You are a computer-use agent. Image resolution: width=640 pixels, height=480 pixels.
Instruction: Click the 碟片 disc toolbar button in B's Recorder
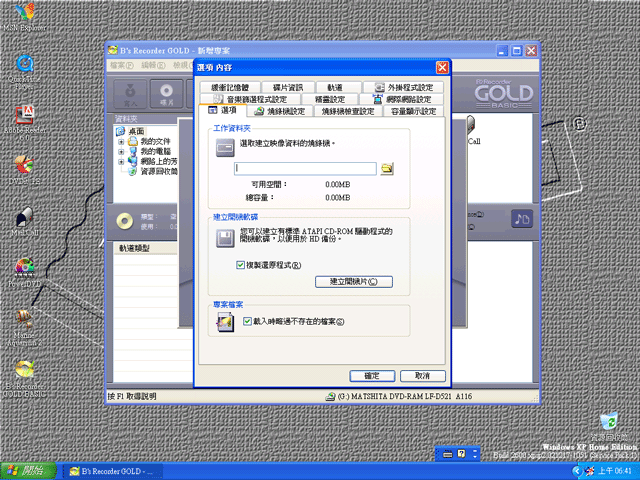point(166,93)
